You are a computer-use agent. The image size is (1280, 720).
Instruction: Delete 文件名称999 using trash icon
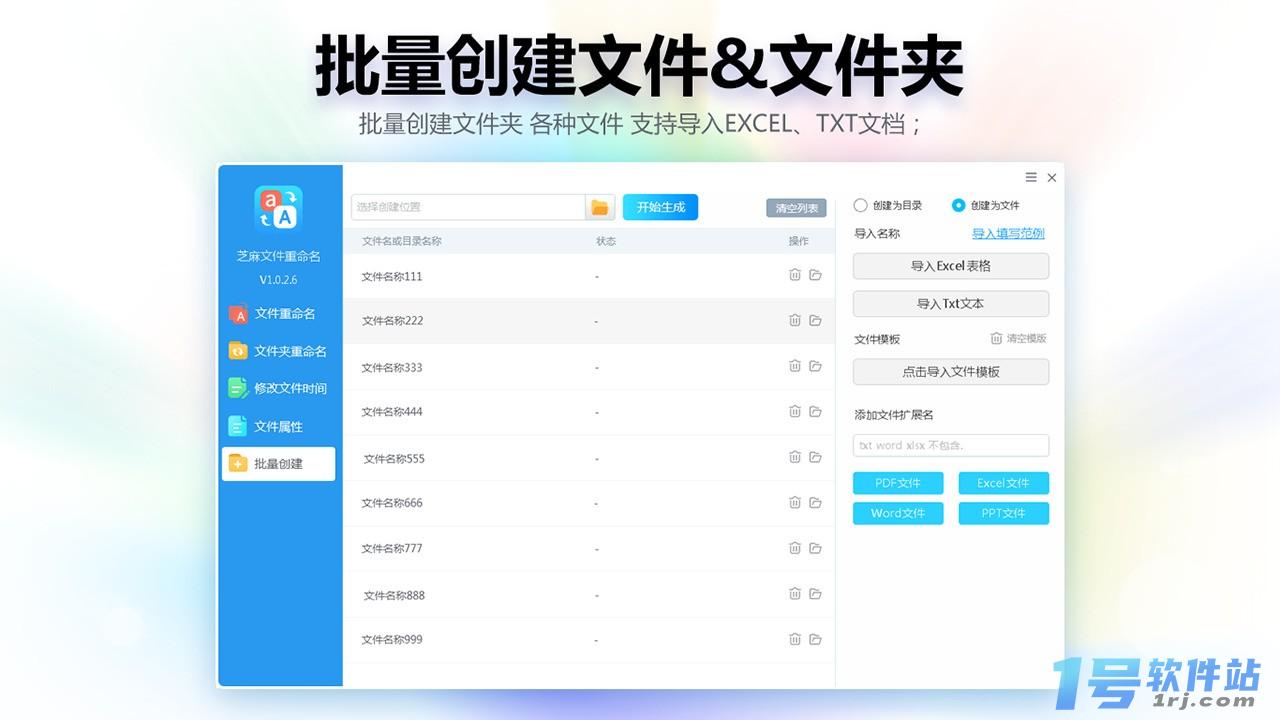coord(795,639)
